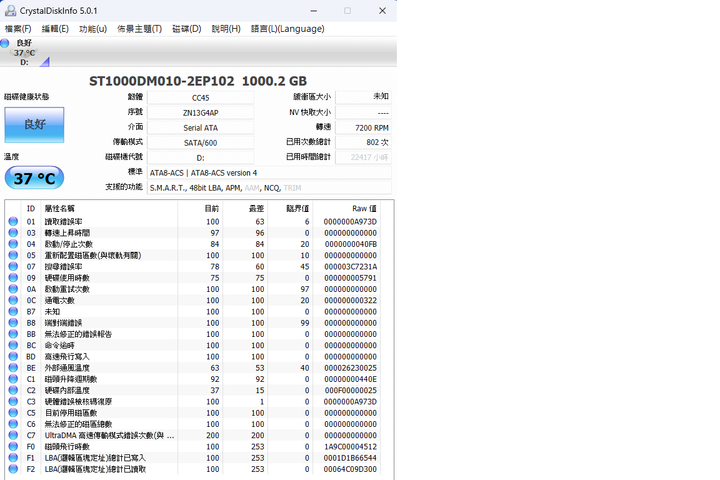
Task: Click the status orb for attribute 03
Action: (13, 233)
